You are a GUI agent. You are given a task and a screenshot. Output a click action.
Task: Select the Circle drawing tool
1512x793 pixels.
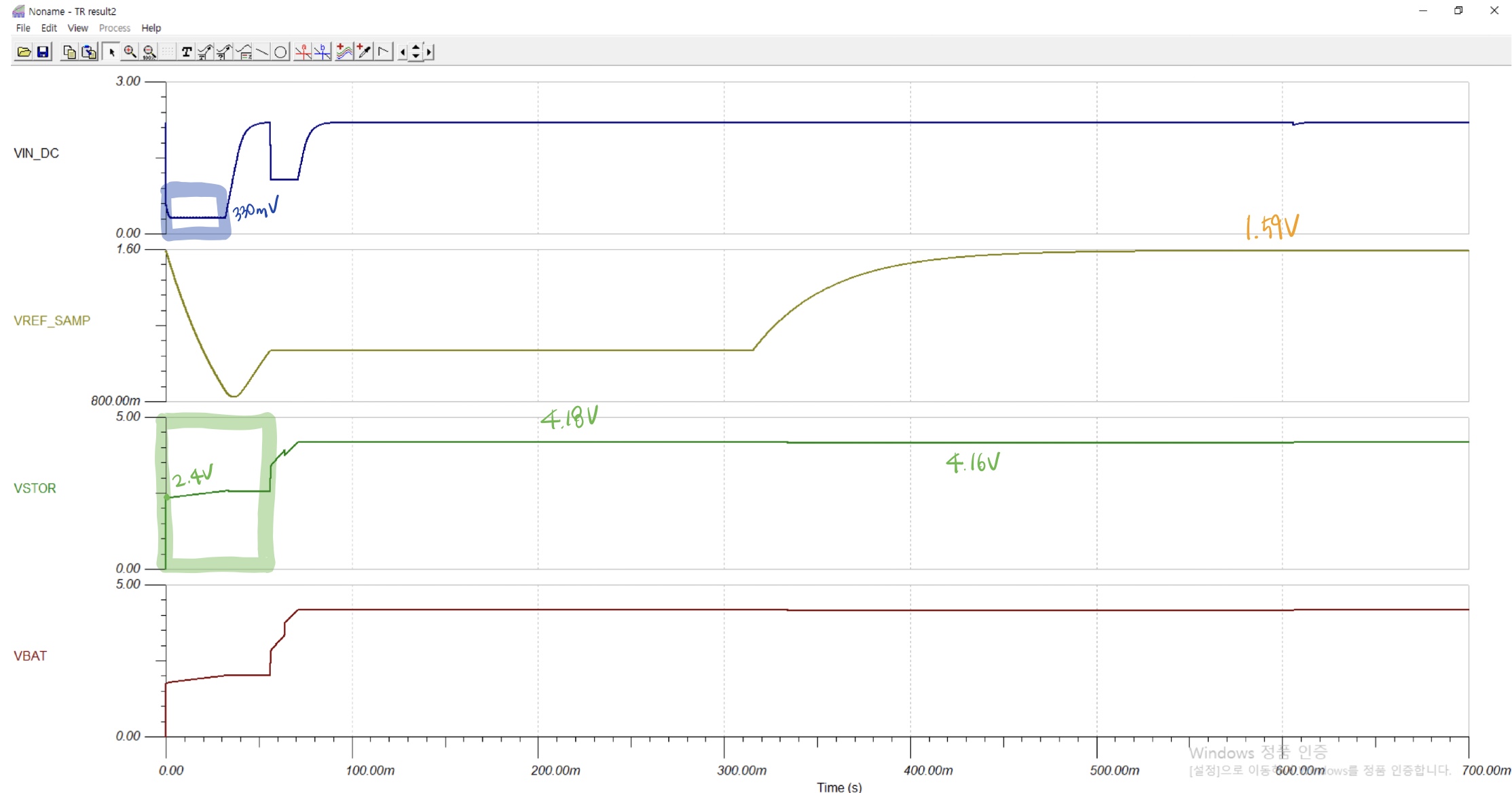(x=280, y=52)
